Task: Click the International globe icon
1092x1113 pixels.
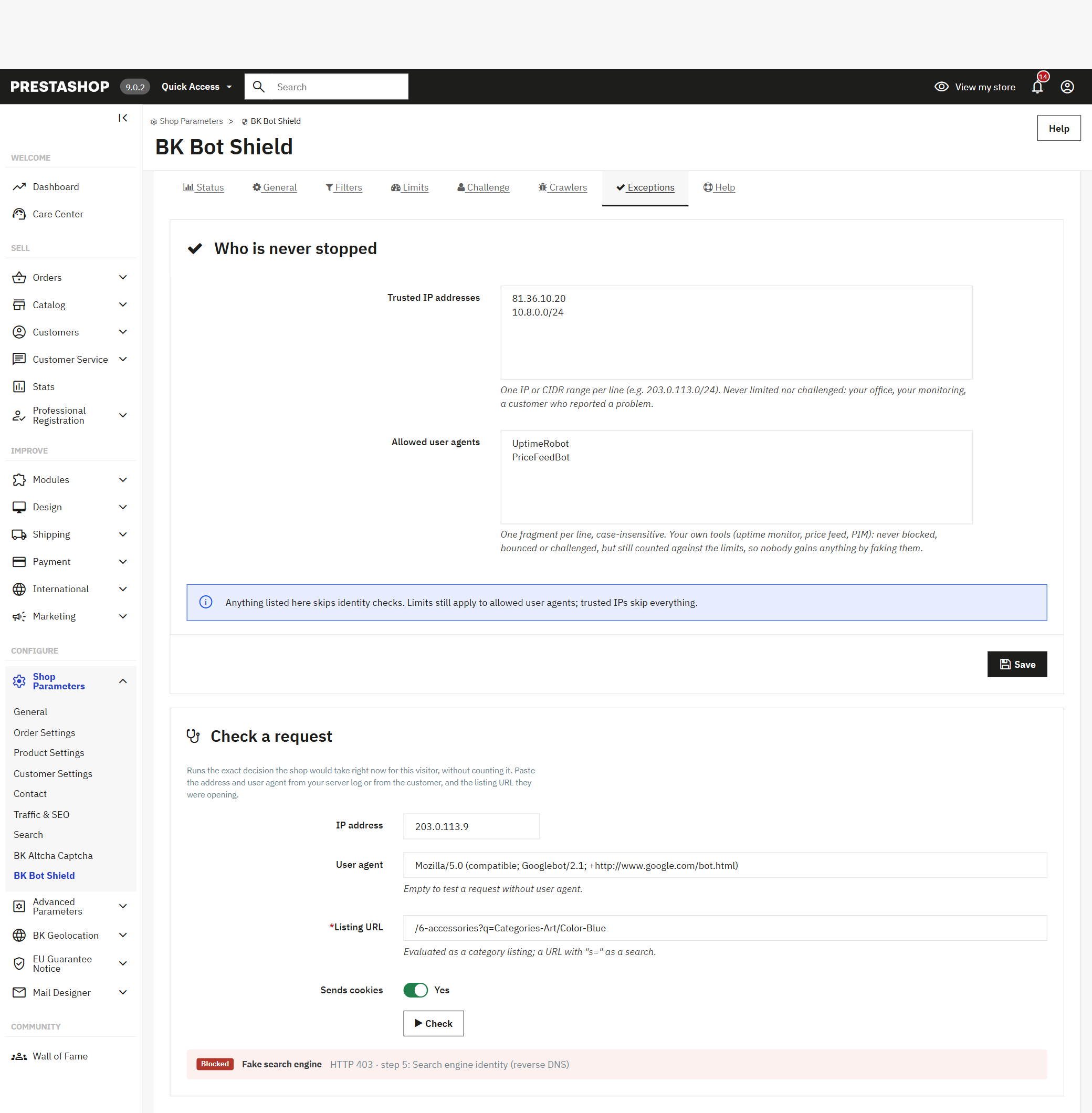Action: [19, 589]
